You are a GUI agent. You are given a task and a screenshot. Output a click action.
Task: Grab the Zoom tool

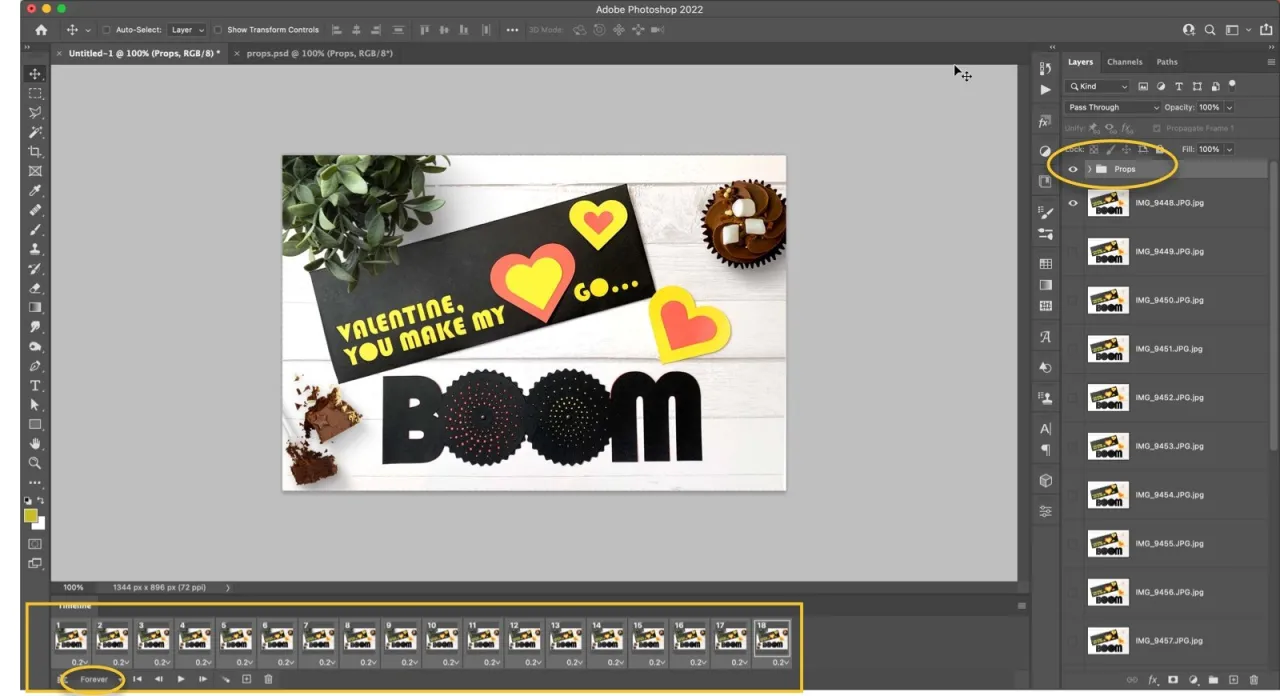35,463
